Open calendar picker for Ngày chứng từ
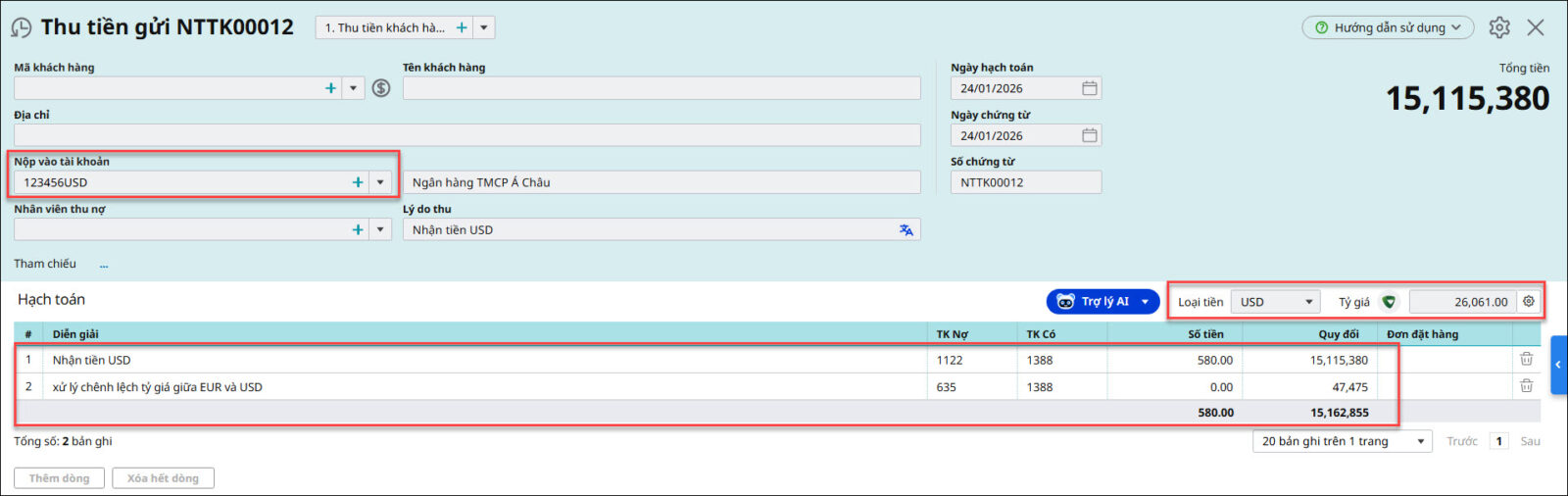Image resolution: width=1568 pixels, height=496 pixels. [x=1089, y=135]
